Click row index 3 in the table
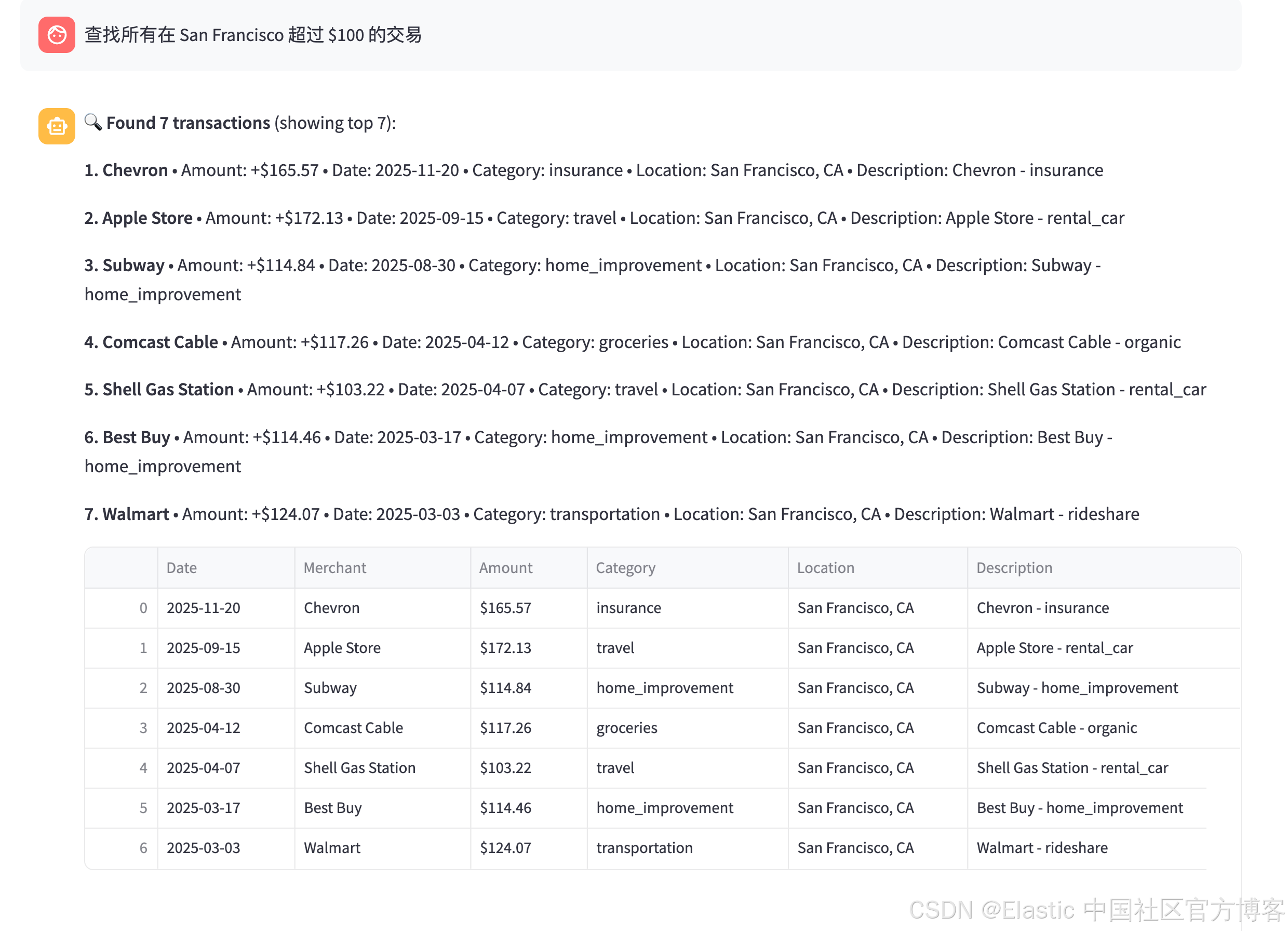Viewport: 1288px width, 931px height. (122, 728)
